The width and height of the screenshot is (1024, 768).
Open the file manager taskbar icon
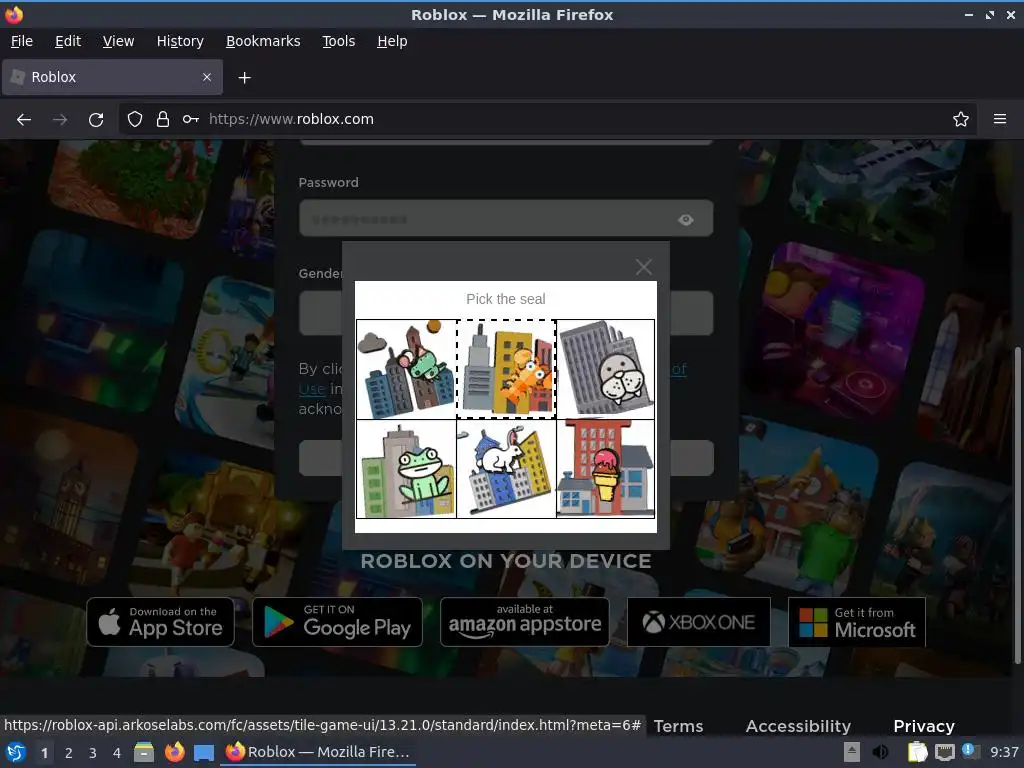pyautogui.click(x=144, y=752)
